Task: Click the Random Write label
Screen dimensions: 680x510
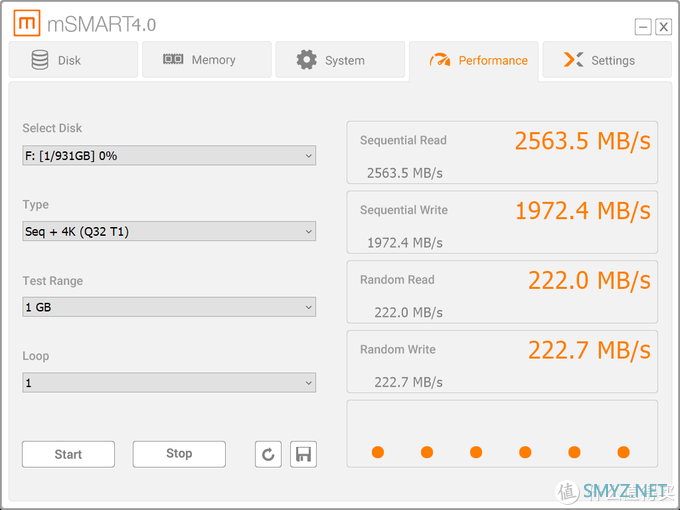Action: point(398,350)
